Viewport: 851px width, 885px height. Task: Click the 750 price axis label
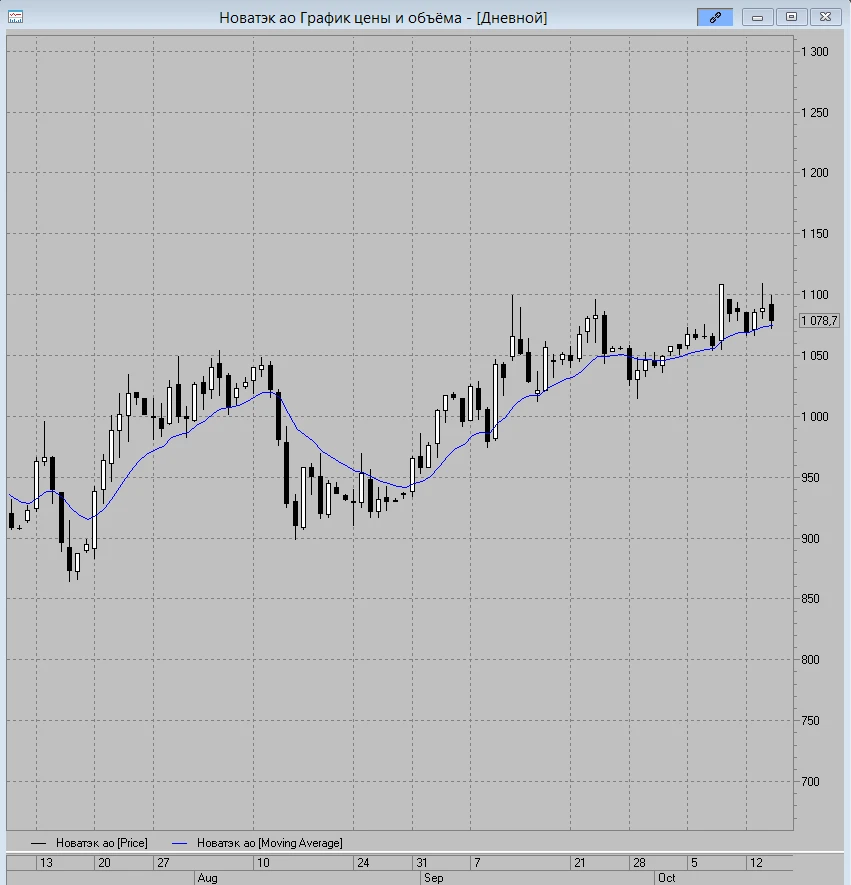pos(810,721)
